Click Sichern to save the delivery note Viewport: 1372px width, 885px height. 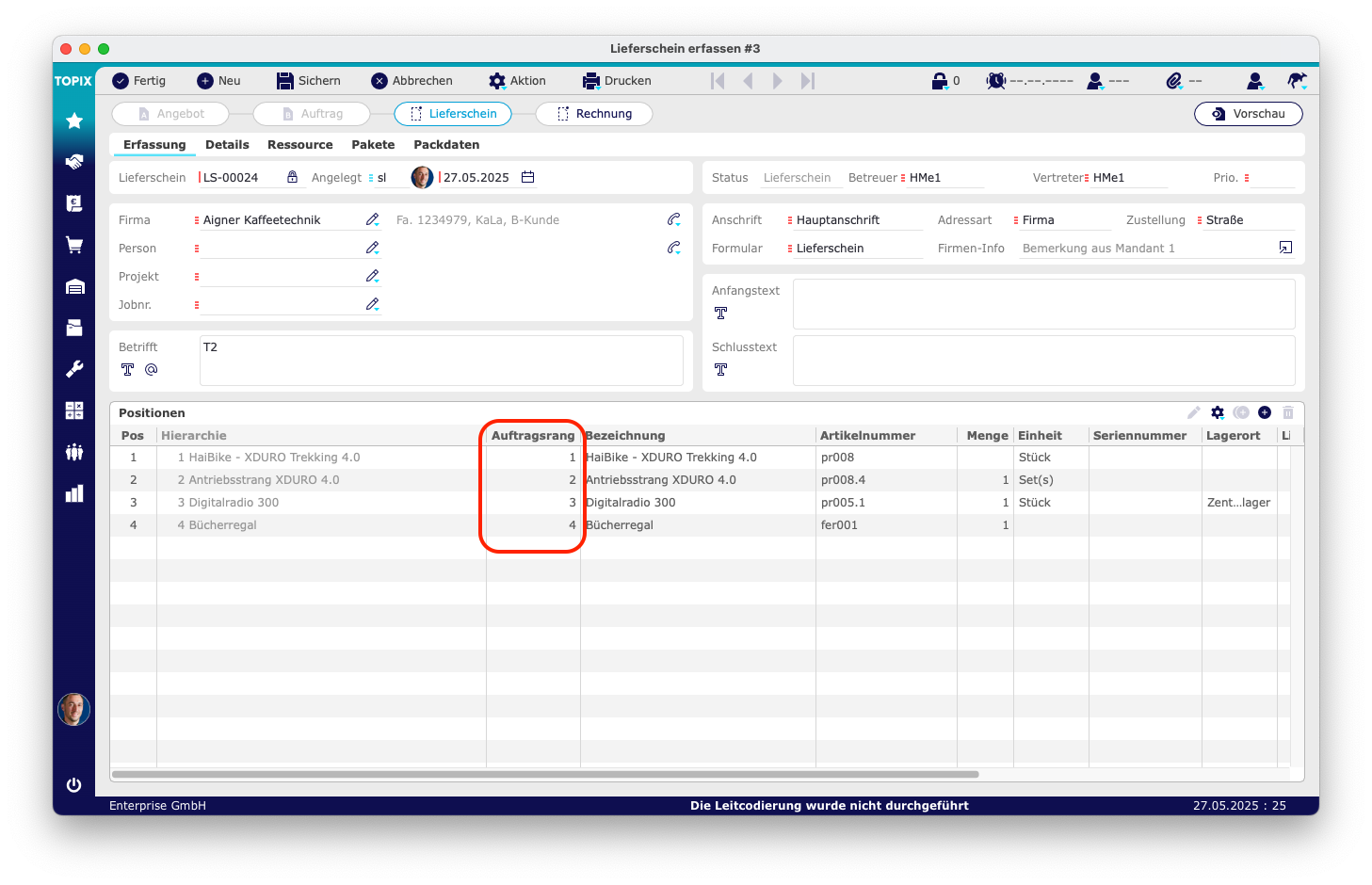(x=308, y=81)
